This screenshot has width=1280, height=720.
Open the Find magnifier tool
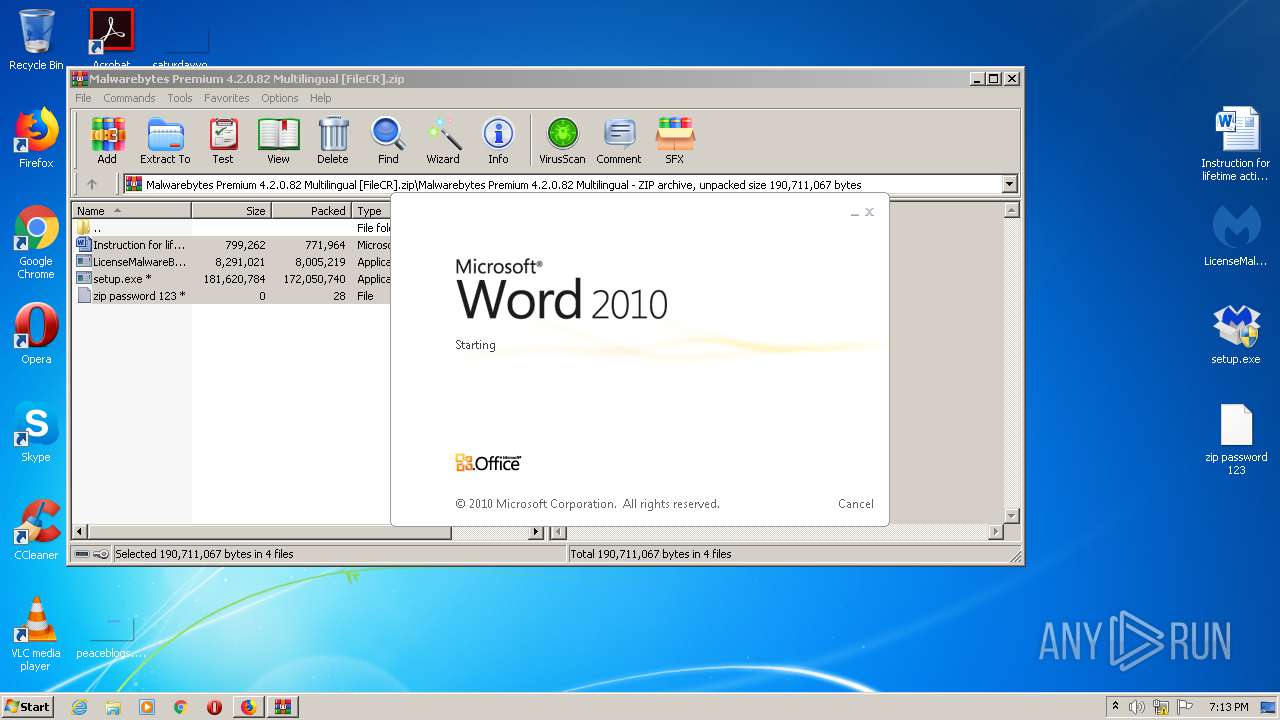(388, 140)
